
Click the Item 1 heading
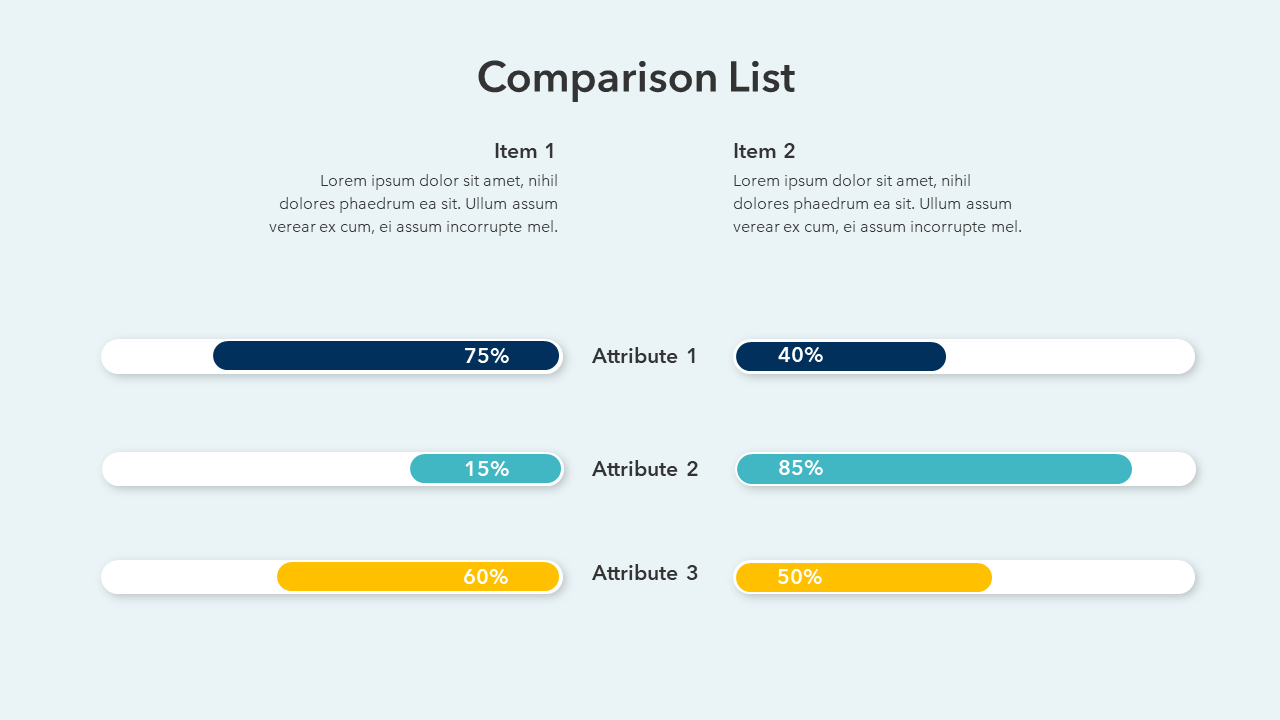524,151
